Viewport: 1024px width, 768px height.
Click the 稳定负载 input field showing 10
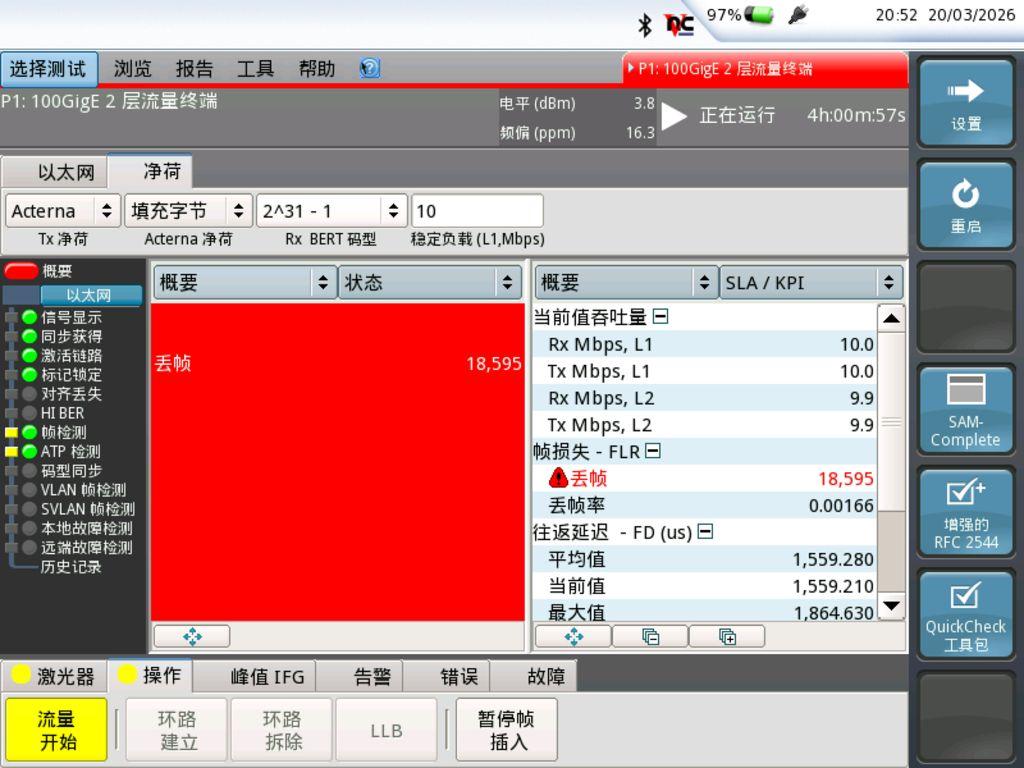click(477, 211)
